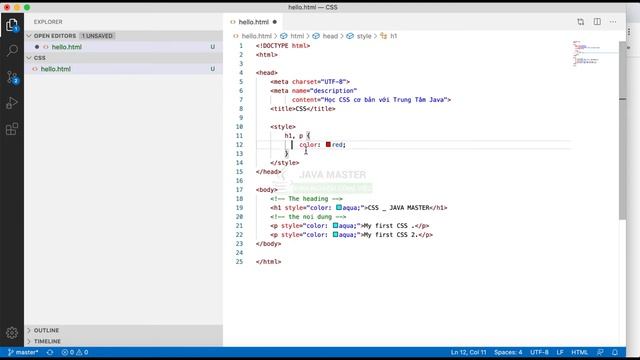Screen dimensions: 640x360
Task: Open the Extensions view
Action: [x=12, y=129]
